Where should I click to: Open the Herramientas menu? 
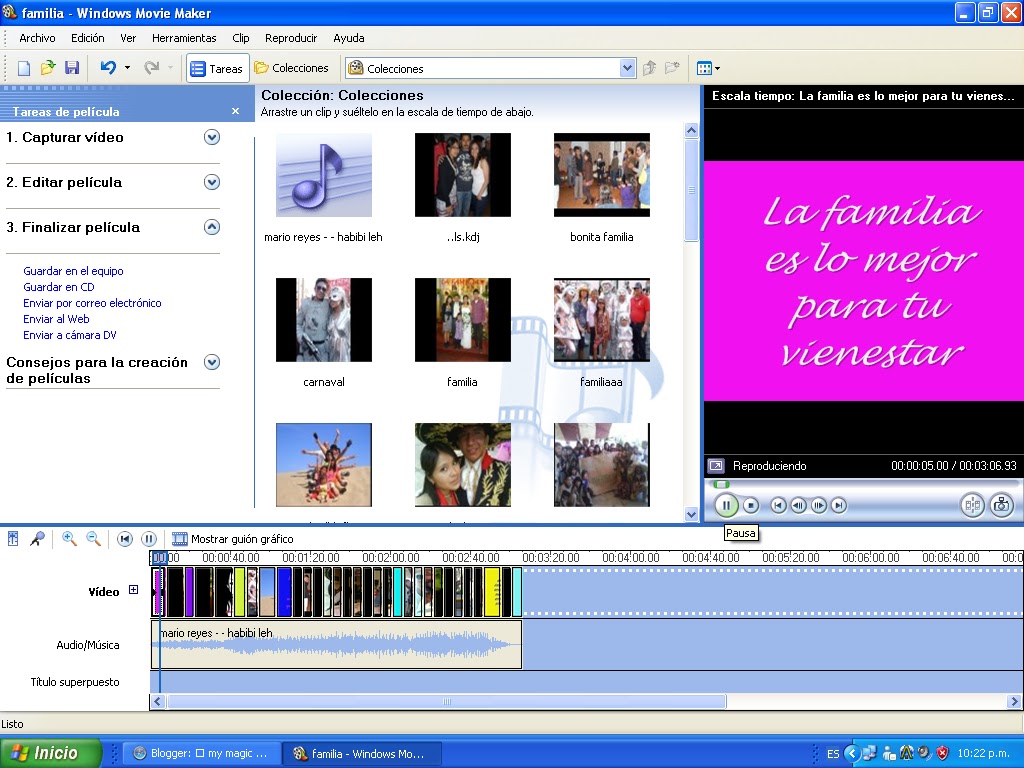[x=184, y=38]
